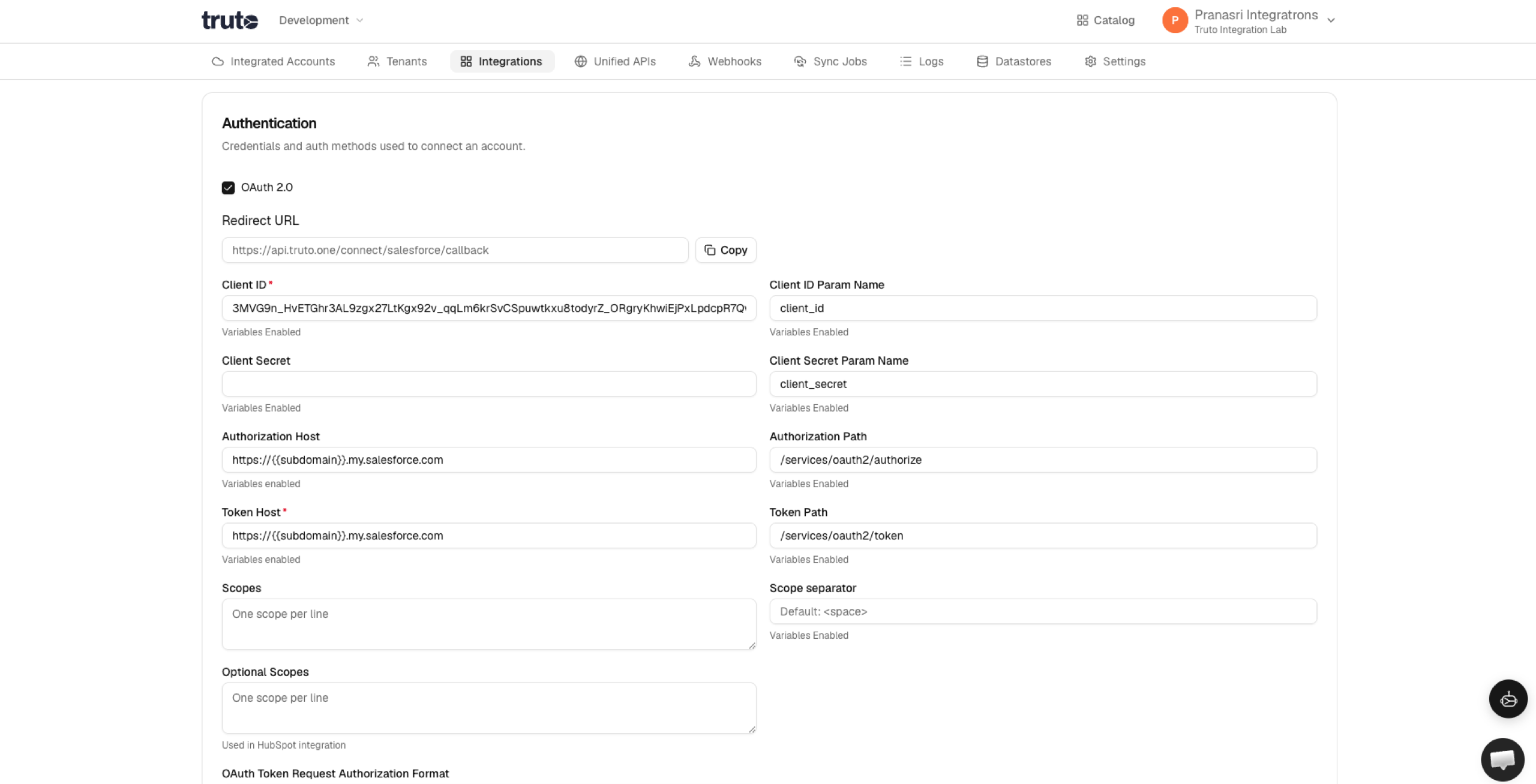Open the Webhooks tab
The height and width of the screenshot is (784, 1536).
click(x=725, y=61)
